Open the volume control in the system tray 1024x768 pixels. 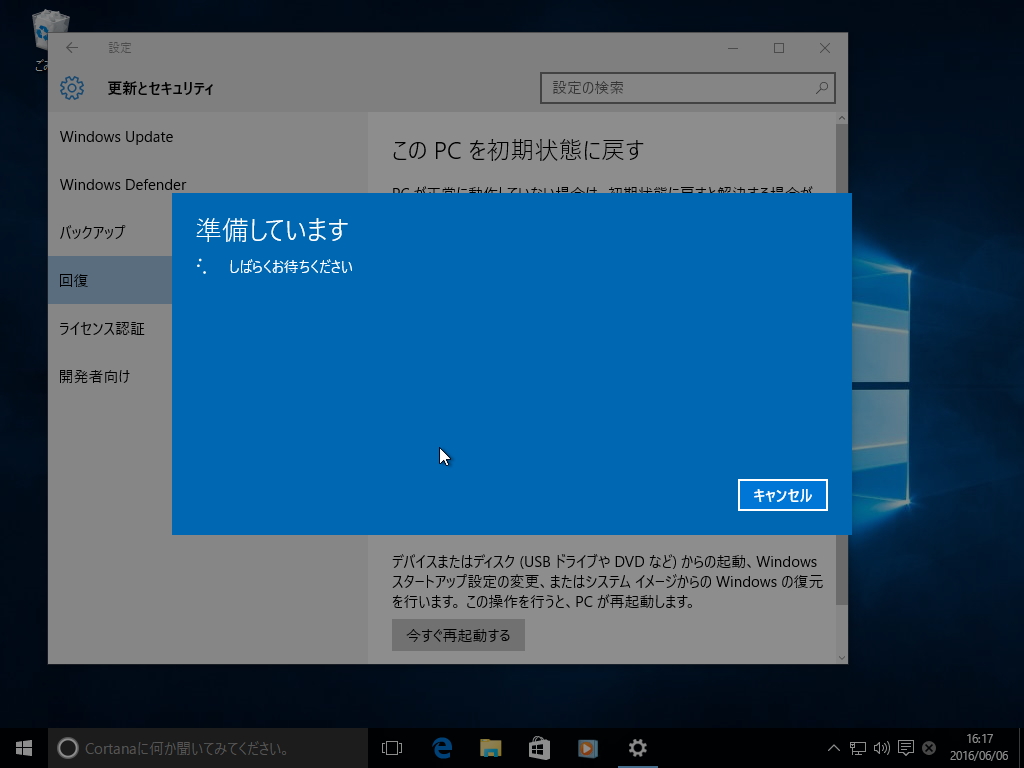[x=883, y=747]
